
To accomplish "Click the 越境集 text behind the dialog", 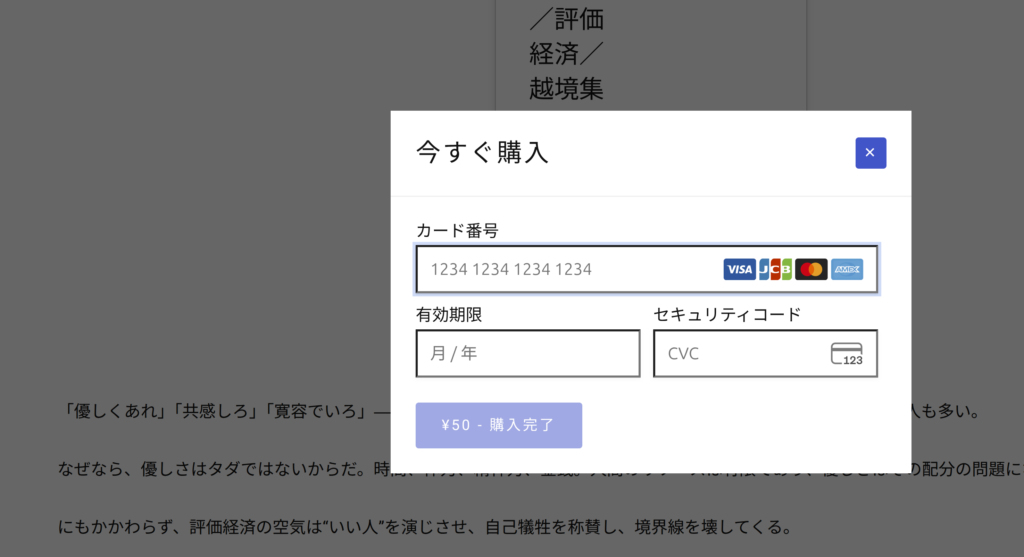I will pos(566,89).
